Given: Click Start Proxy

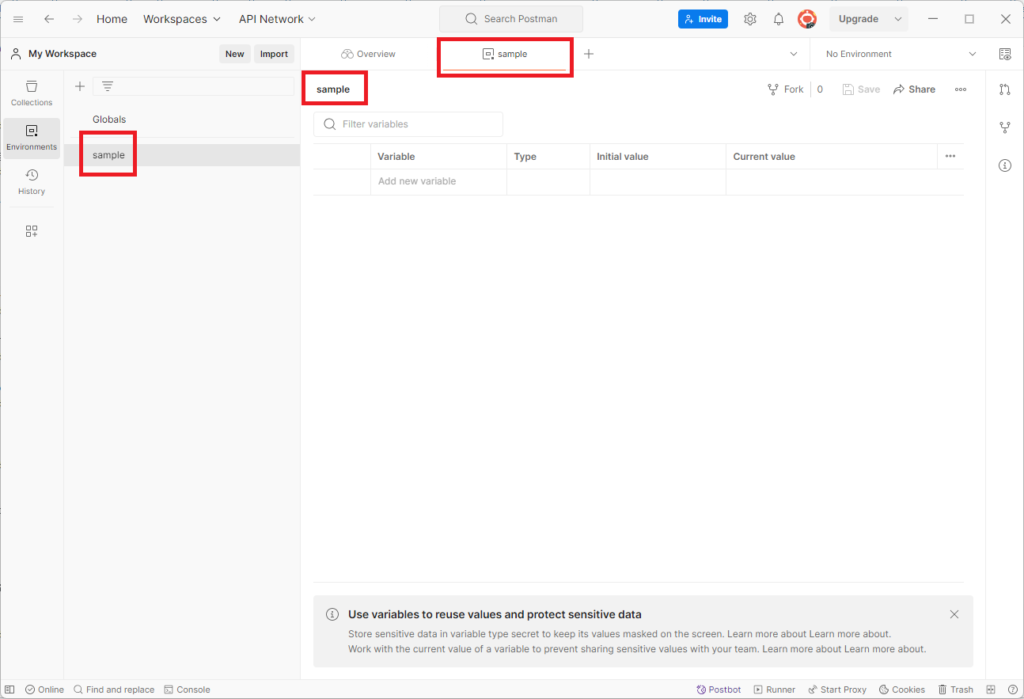Looking at the screenshot, I should click(837, 689).
